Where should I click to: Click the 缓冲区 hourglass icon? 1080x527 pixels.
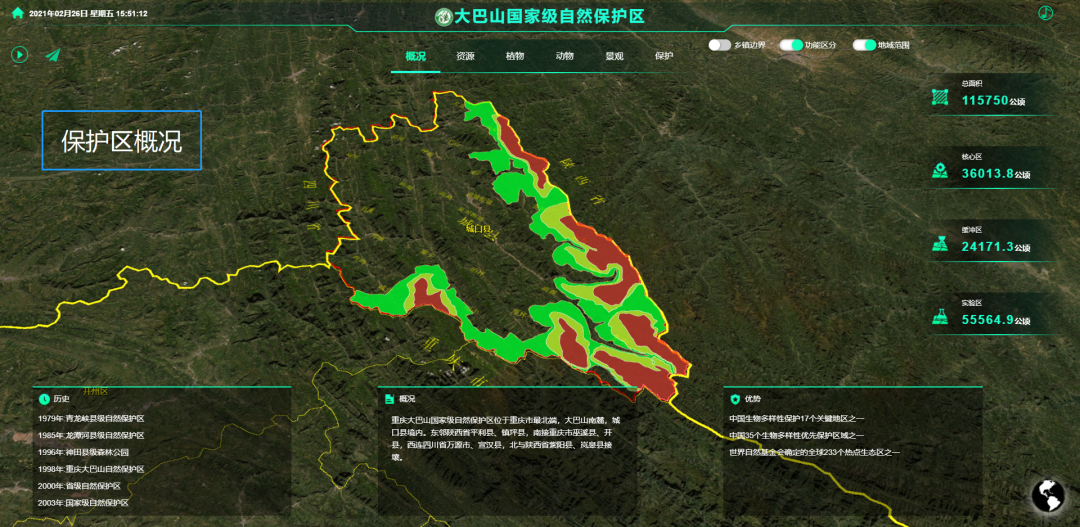pos(939,244)
